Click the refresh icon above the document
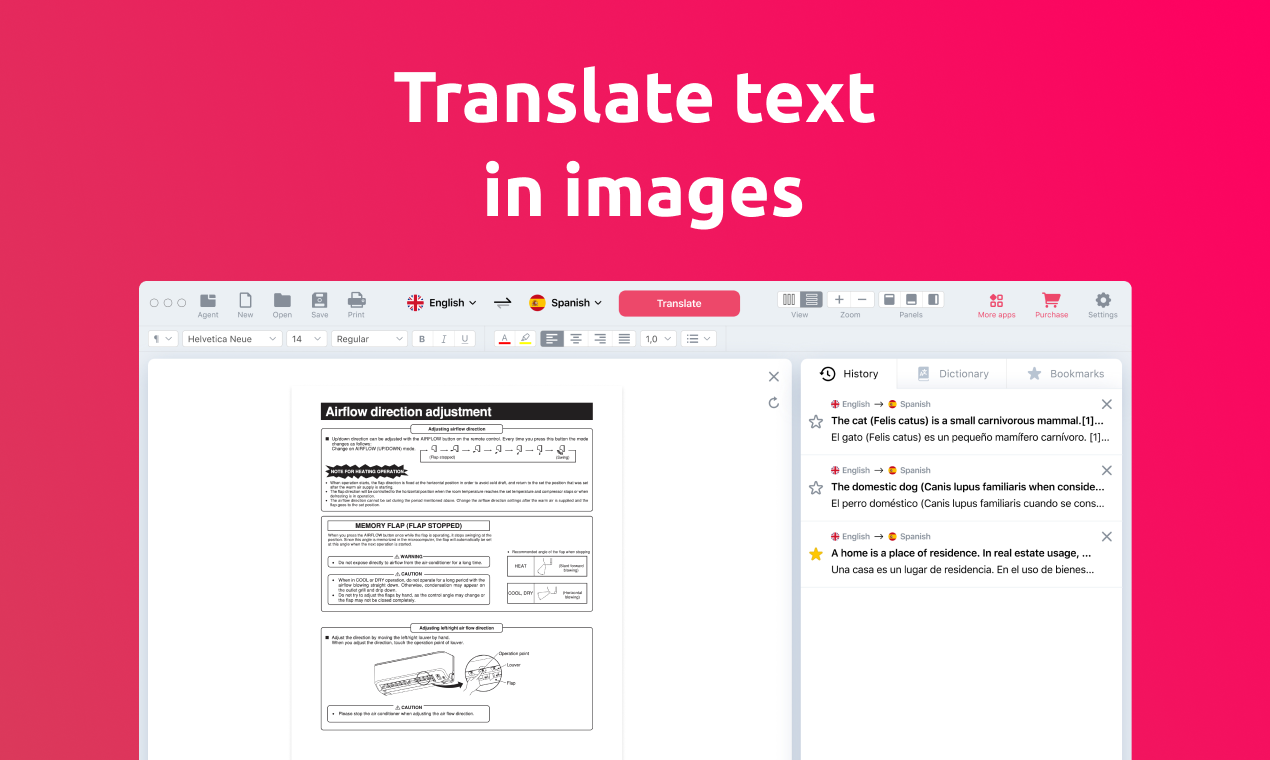The width and height of the screenshot is (1270, 760). click(773, 402)
